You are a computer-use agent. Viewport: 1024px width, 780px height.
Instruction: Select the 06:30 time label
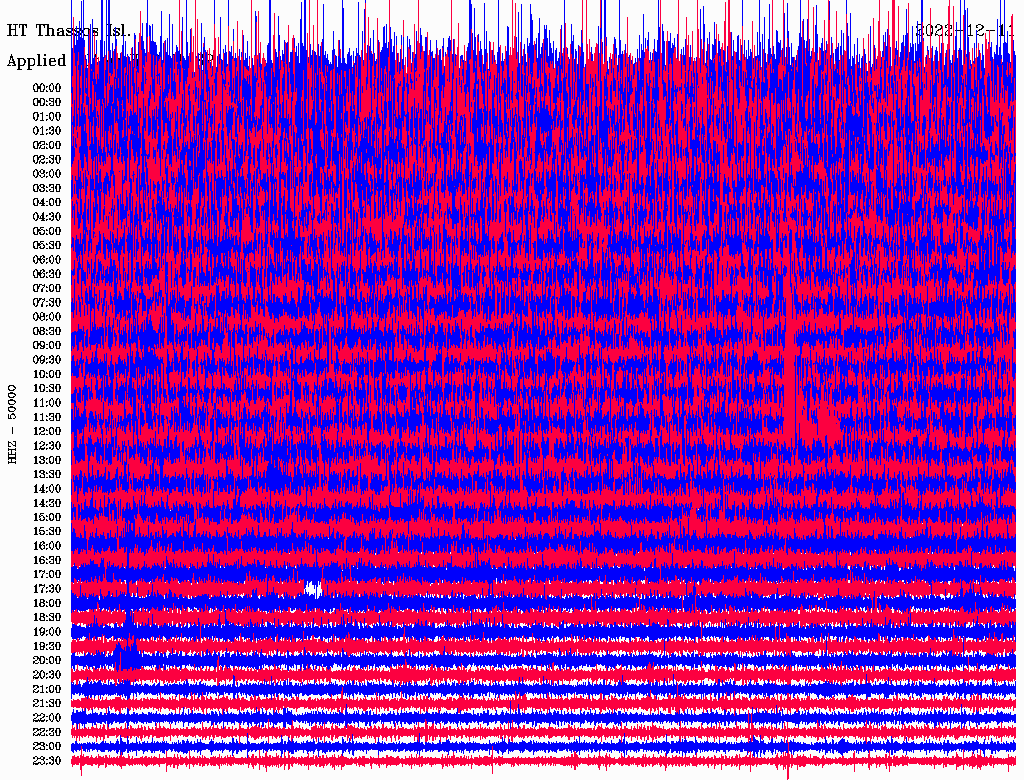tap(47, 274)
